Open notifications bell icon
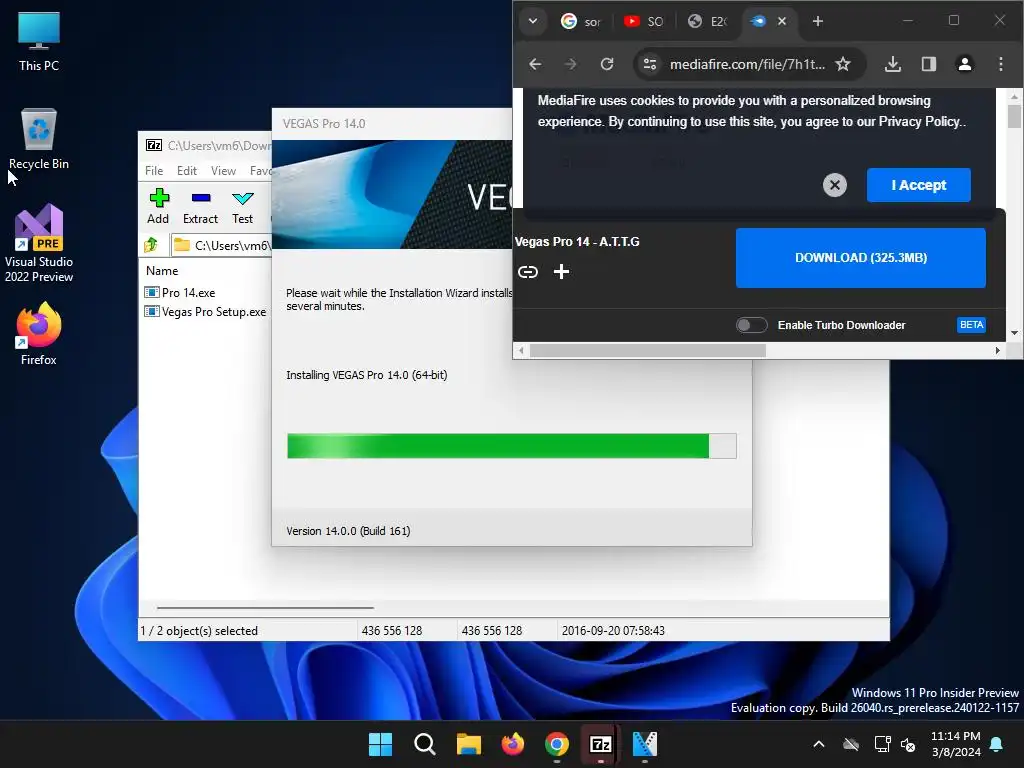Image resolution: width=1024 pixels, height=768 pixels. pyautogui.click(x=997, y=744)
